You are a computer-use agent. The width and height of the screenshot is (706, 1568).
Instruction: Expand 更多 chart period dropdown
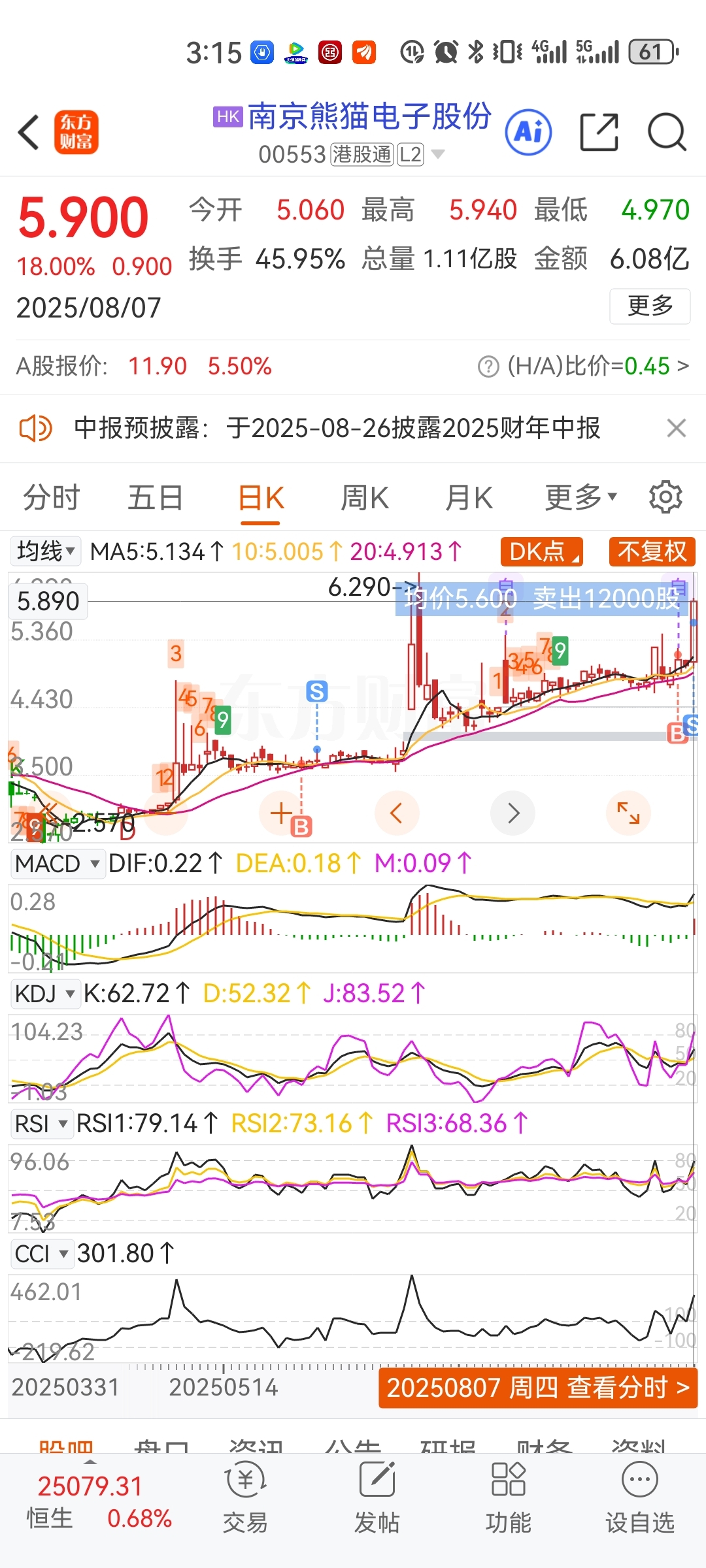[581, 497]
